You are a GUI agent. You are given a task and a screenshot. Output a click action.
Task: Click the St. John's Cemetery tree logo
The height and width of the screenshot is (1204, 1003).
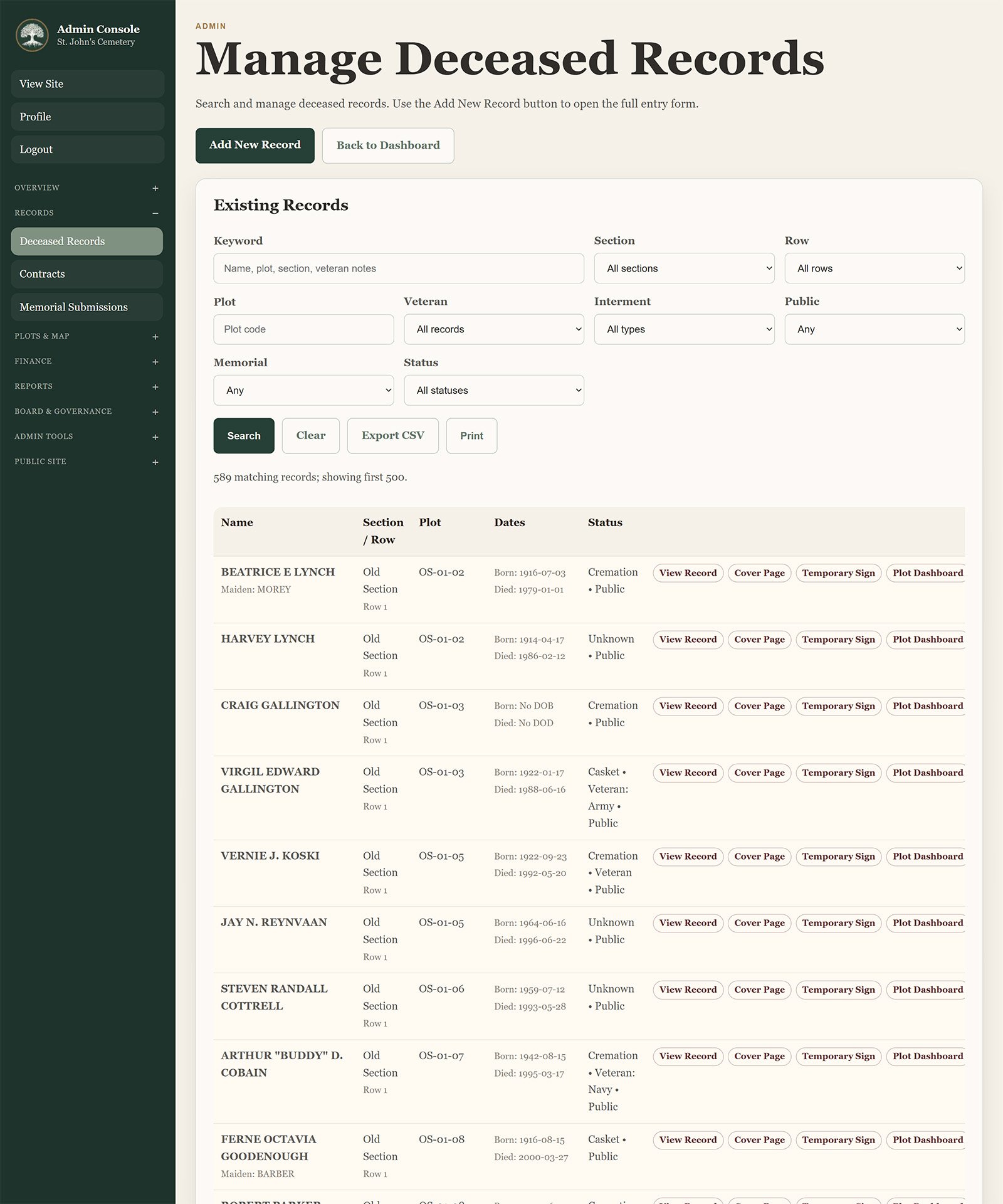[32, 35]
